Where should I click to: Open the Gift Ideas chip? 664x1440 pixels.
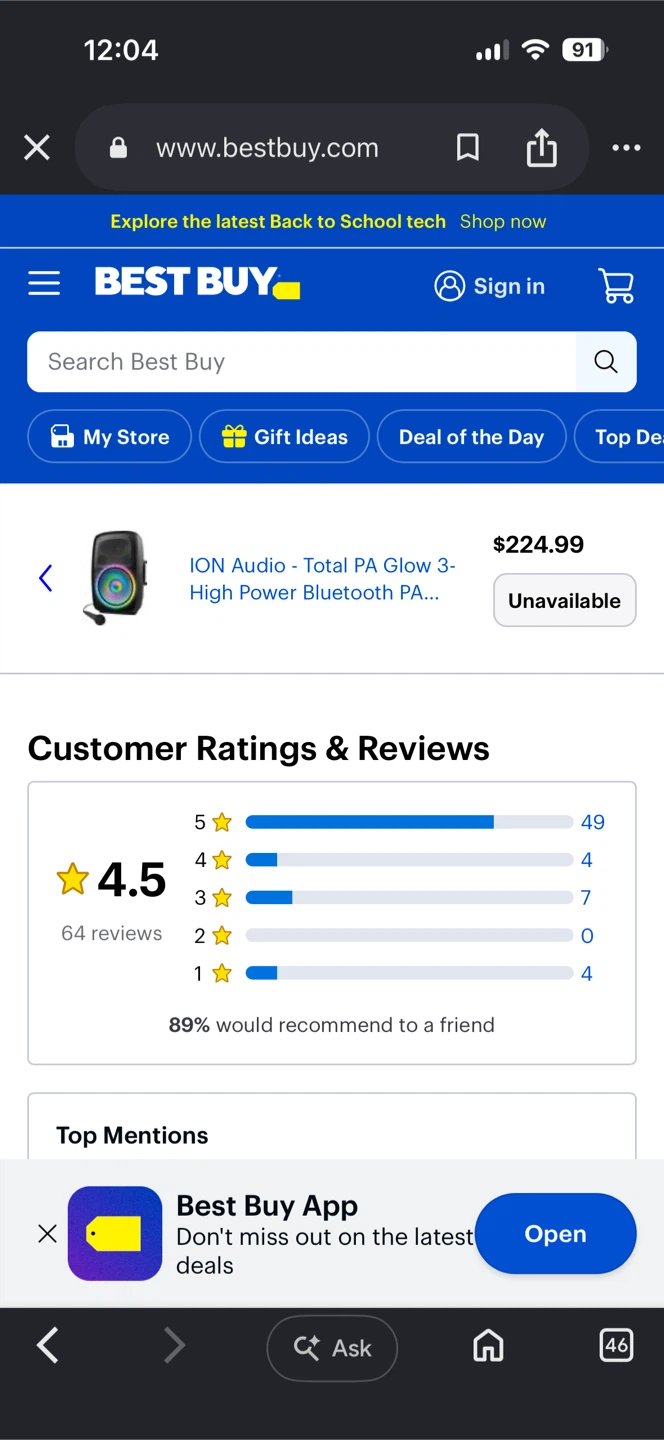pos(284,437)
